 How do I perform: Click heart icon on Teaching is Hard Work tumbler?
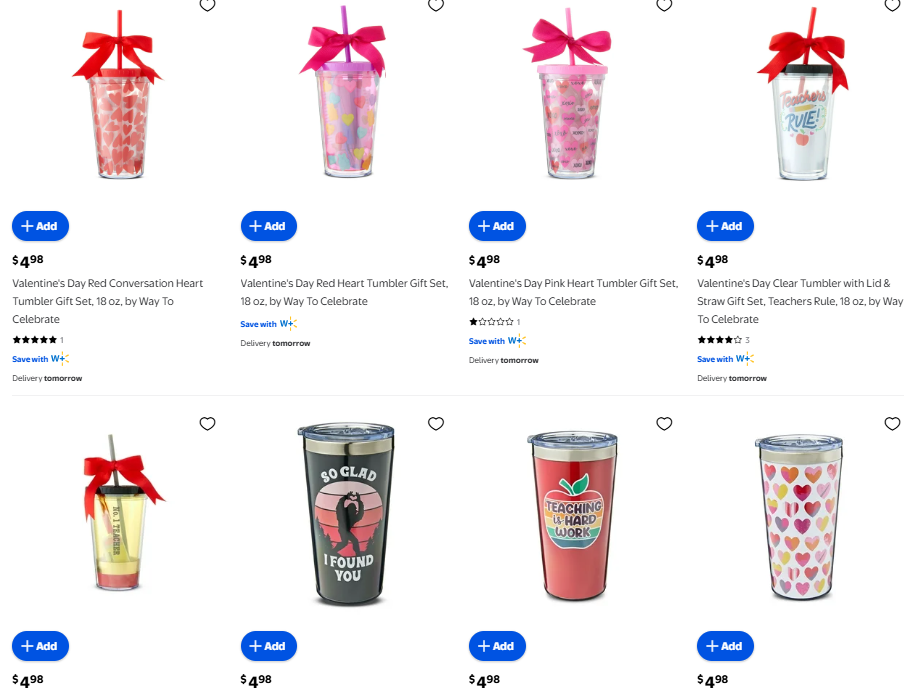pyautogui.click(x=664, y=424)
